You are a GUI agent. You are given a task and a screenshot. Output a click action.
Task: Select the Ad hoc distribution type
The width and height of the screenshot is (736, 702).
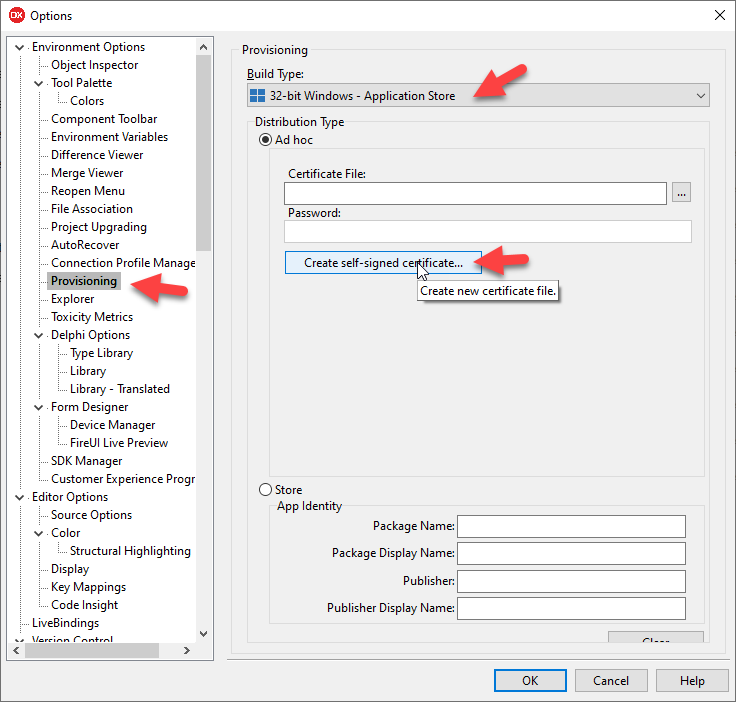266,140
